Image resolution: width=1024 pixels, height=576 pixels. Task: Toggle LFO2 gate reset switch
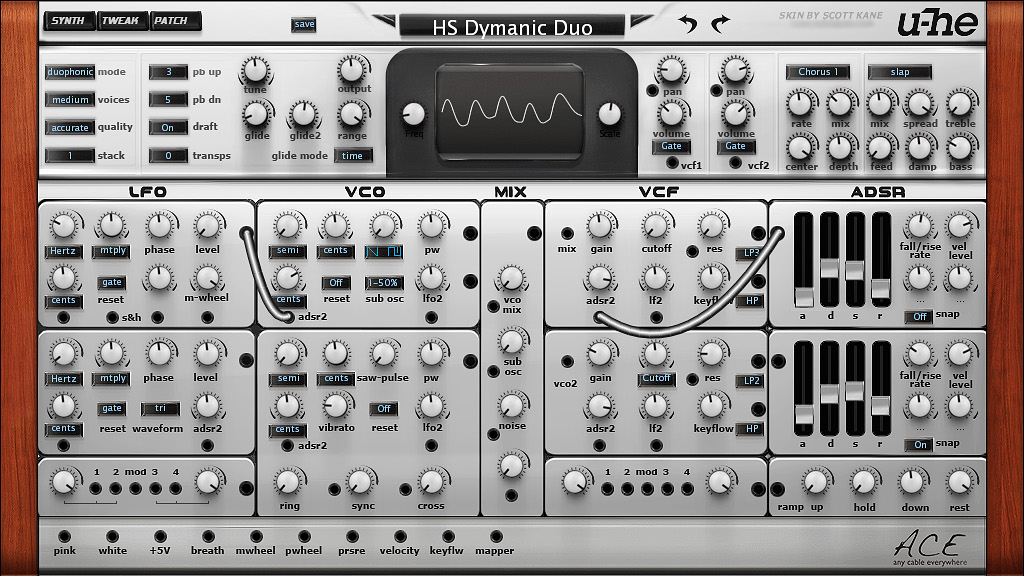point(112,408)
